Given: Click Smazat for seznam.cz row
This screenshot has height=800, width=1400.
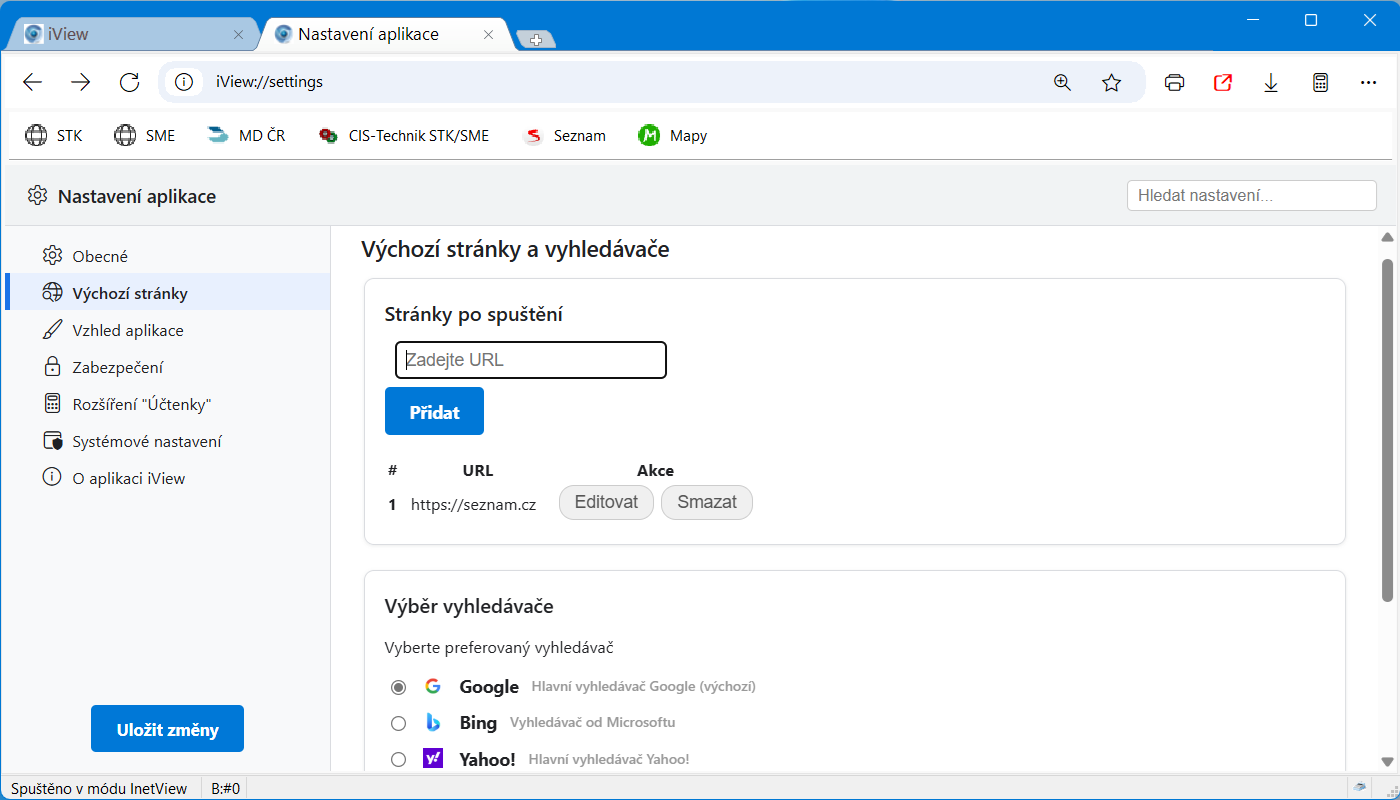Looking at the screenshot, I should tap(707, 502).
